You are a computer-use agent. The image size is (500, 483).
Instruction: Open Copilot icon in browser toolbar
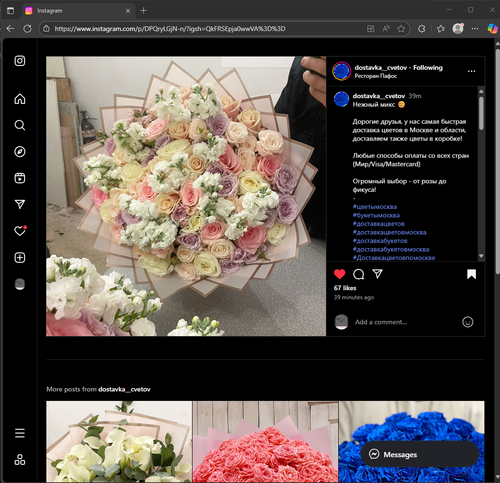click(x=492, y=29)
